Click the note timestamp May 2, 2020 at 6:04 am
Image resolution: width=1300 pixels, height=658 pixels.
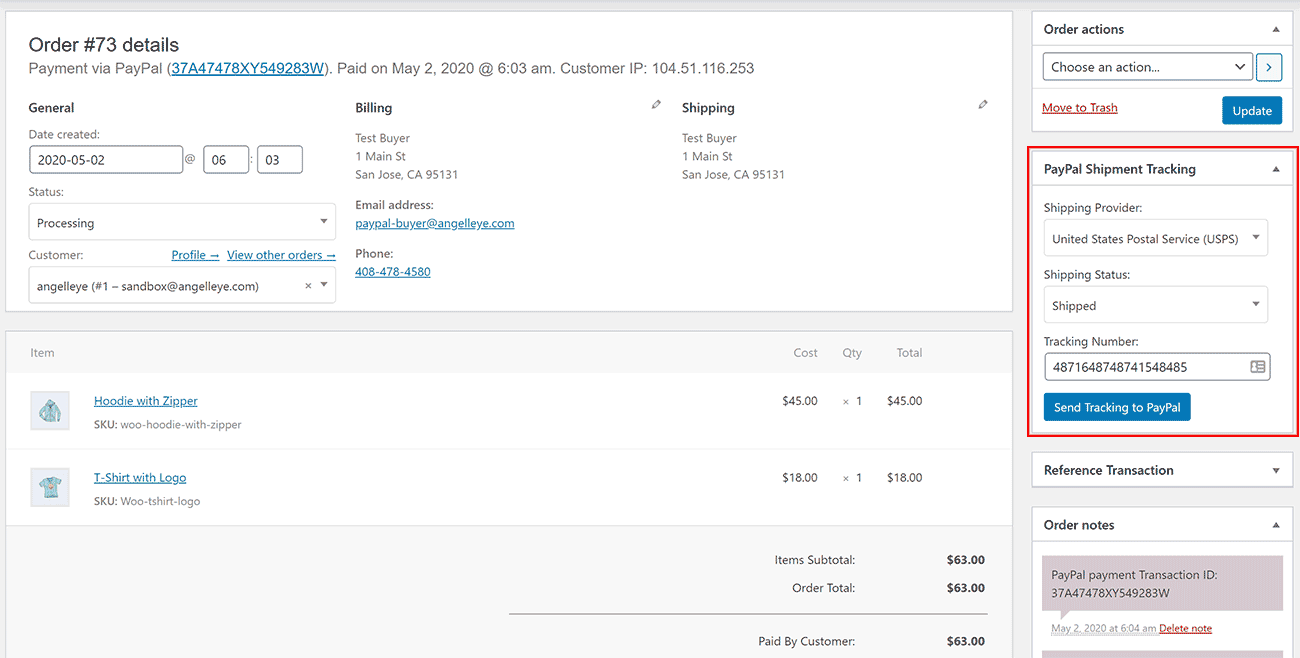1103,629
